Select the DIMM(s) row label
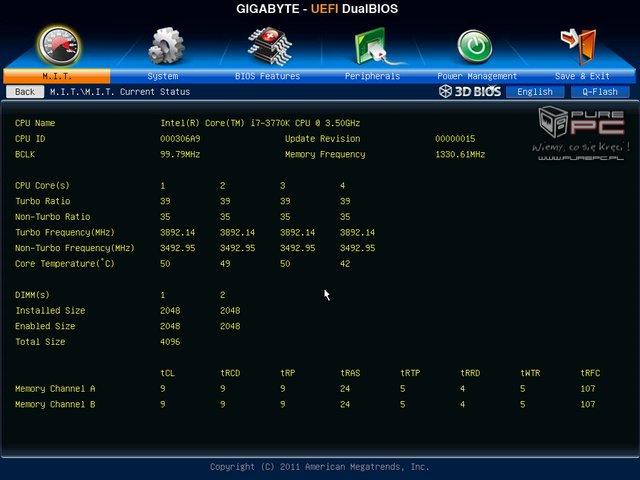Screen dimensions: 640x480 click(32, 295)
